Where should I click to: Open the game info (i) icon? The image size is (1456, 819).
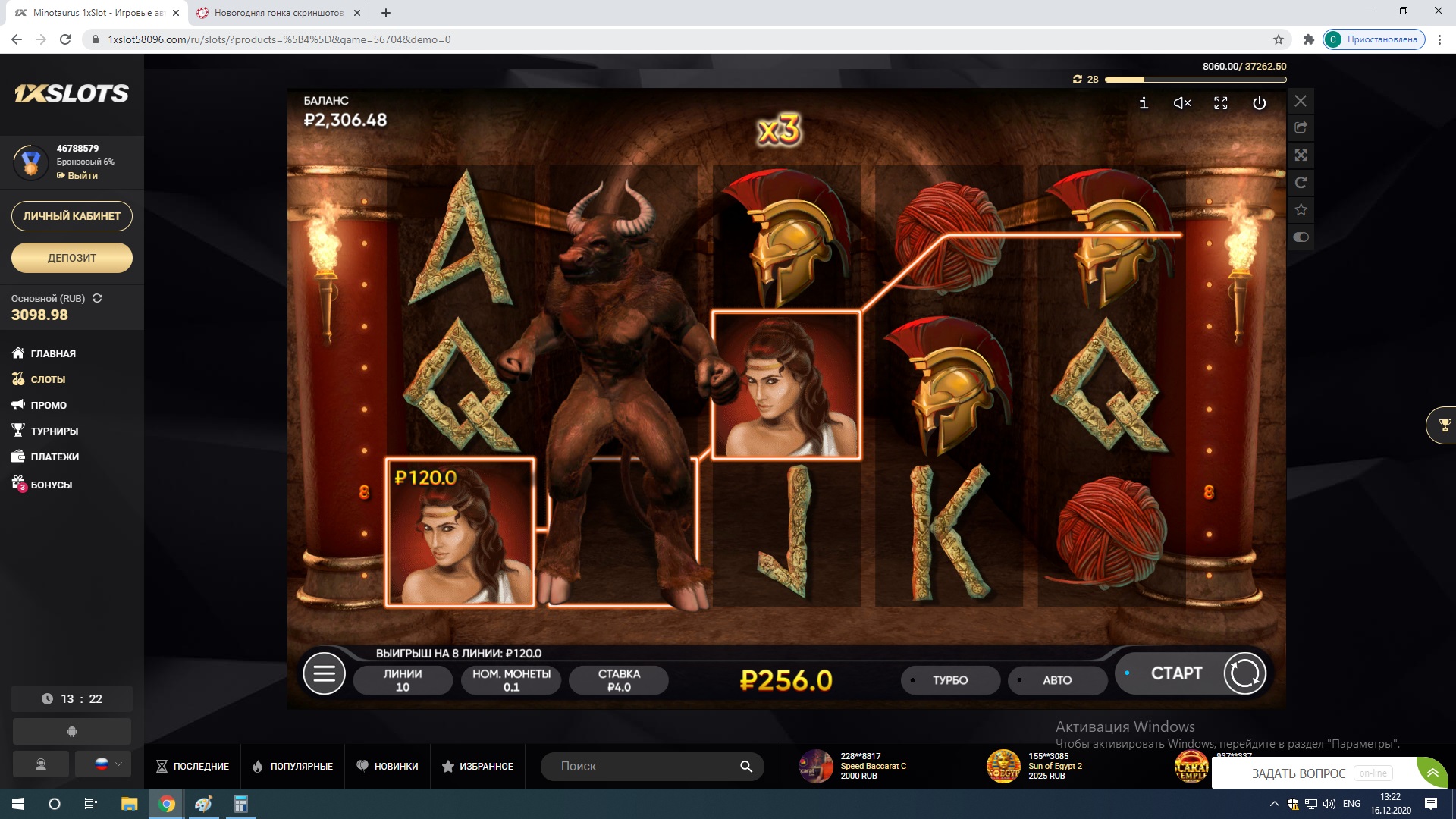click(x=1144, y=103)
